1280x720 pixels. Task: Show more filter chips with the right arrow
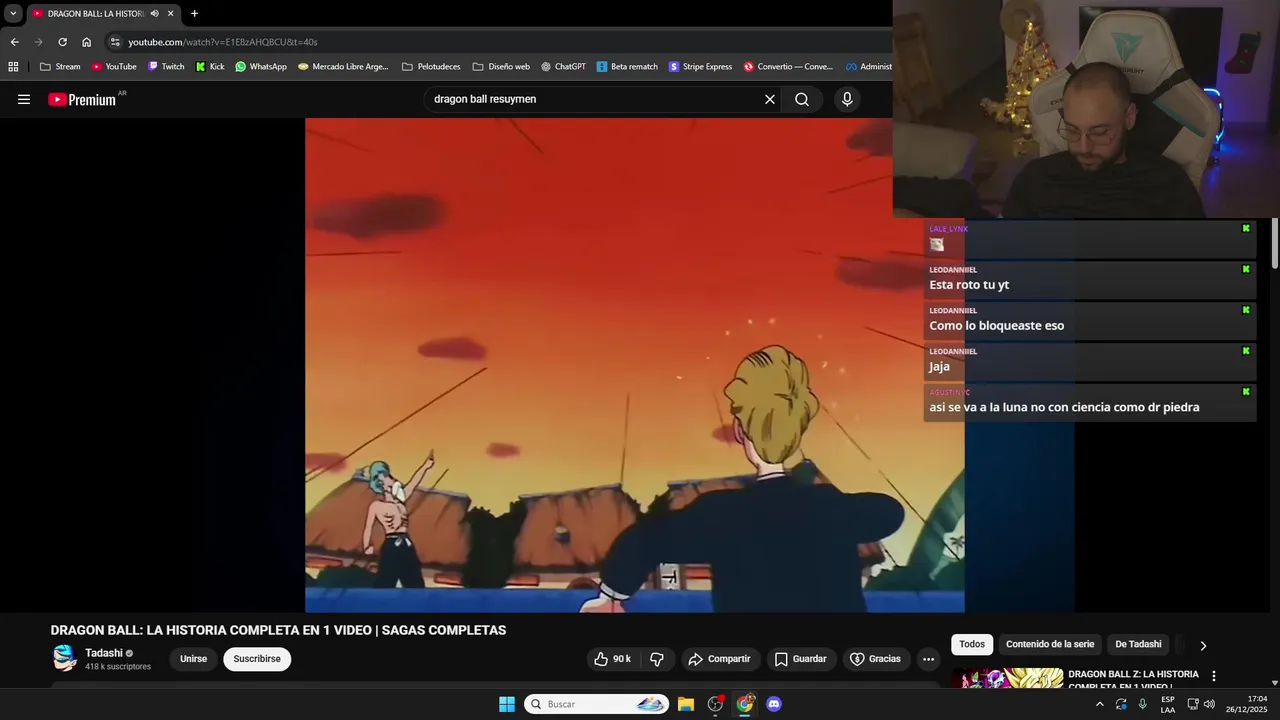coord(1203,645)
